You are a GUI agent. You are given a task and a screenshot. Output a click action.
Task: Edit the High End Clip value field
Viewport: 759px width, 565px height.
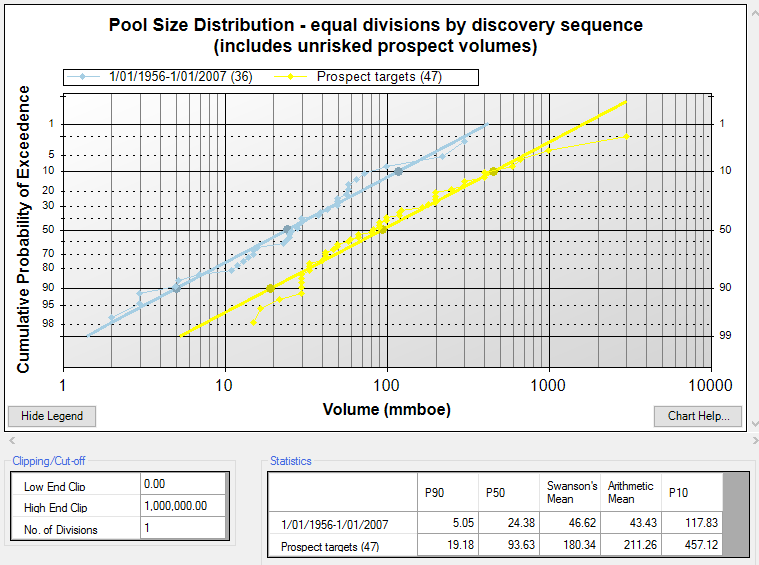coord(183,506)
